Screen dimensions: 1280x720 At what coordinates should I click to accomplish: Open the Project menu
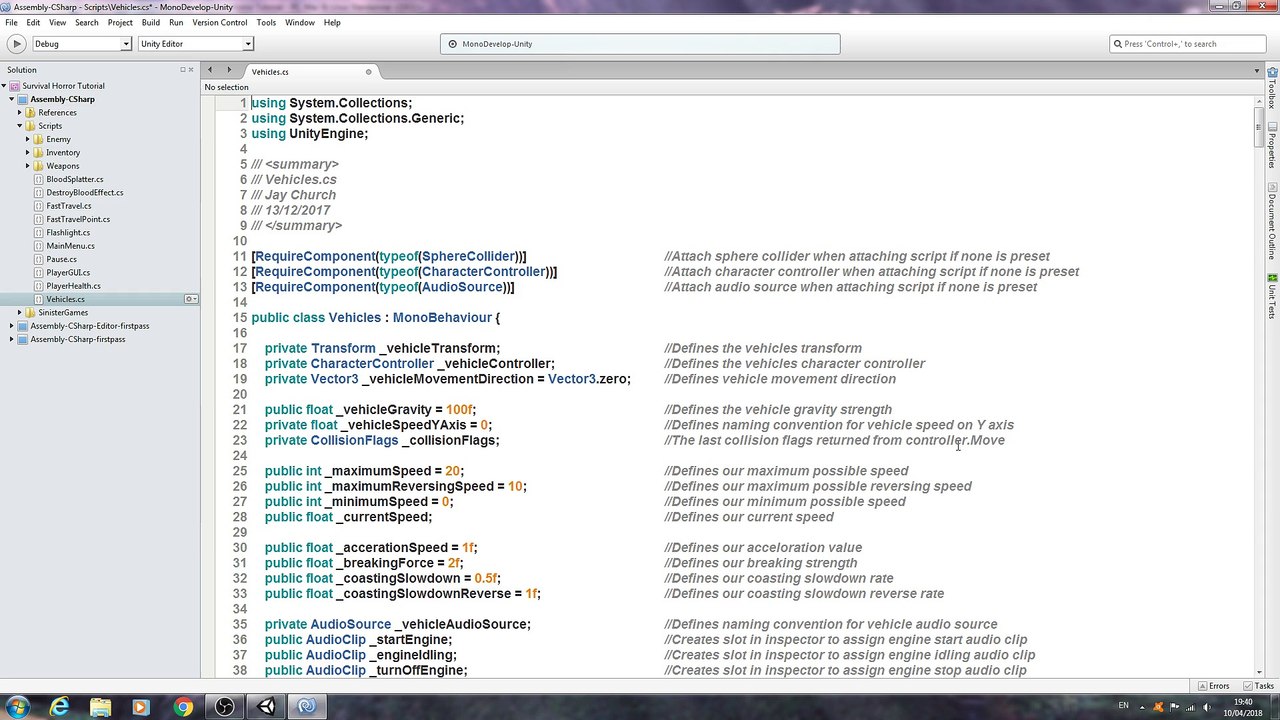[x=120, y=22]
